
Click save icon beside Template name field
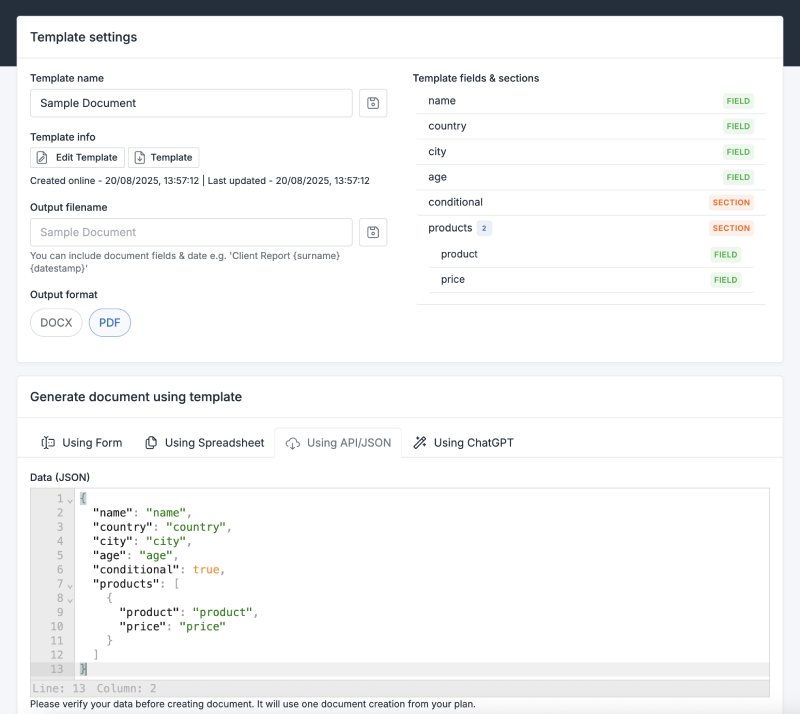pyautogui.click(x=373, y=103)
